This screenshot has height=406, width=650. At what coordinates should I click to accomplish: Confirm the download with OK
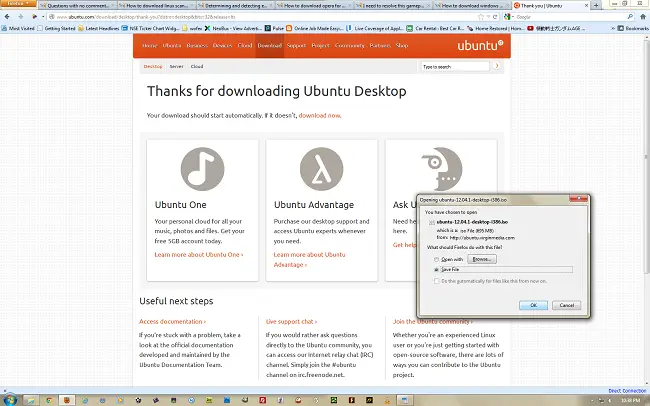533,305
